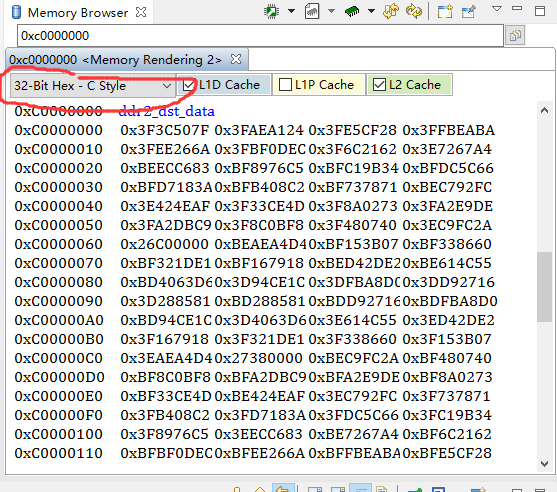Expand the arrow next to green memory chip
Screen dimensions: 557x492
pos(371,11)
